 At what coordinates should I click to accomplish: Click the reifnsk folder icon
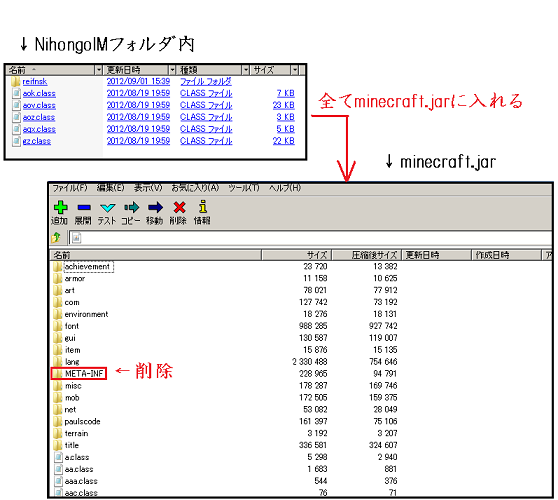point(15,82)
